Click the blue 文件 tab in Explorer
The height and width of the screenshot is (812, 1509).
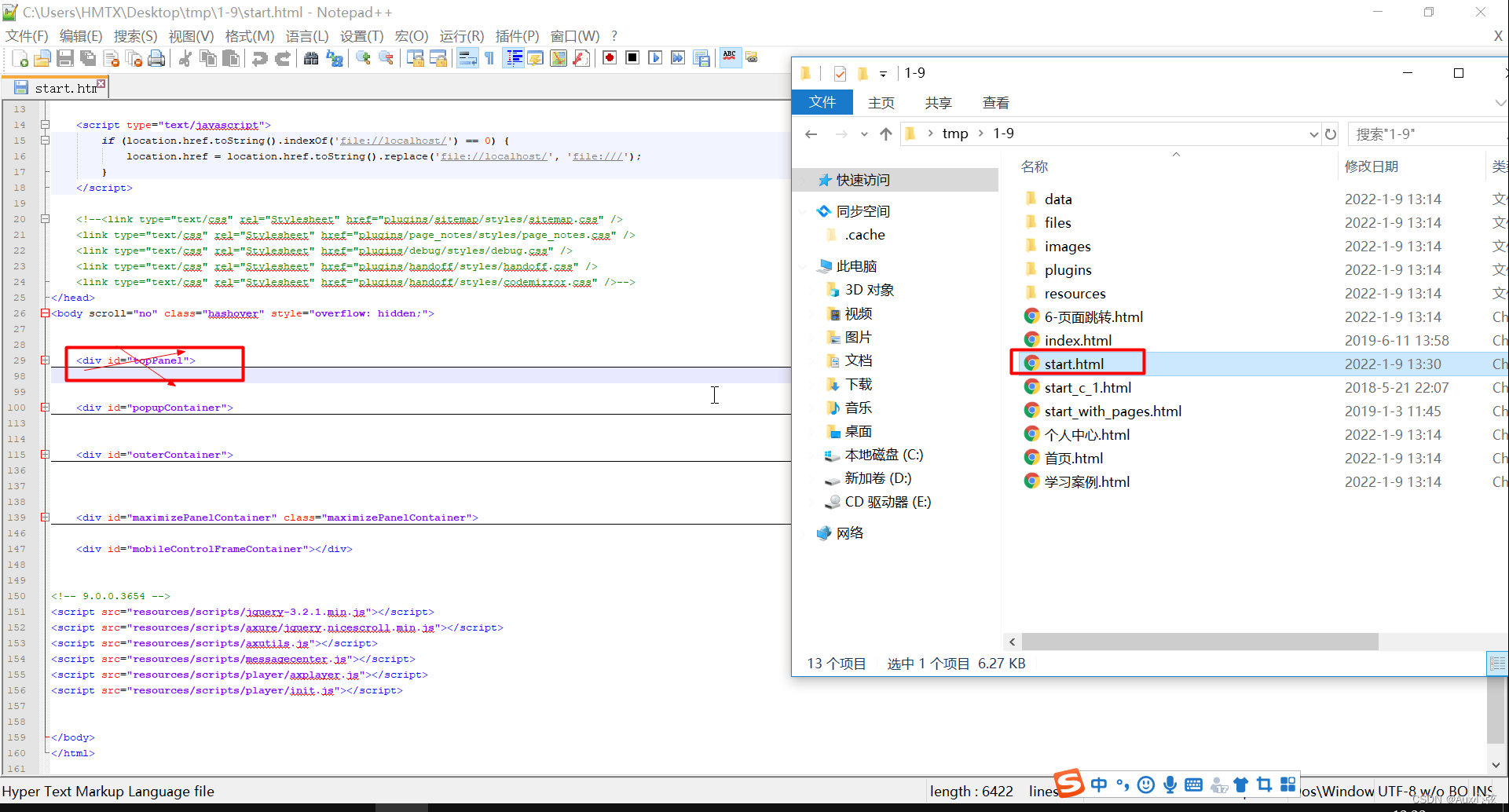[x=822, y=102]
